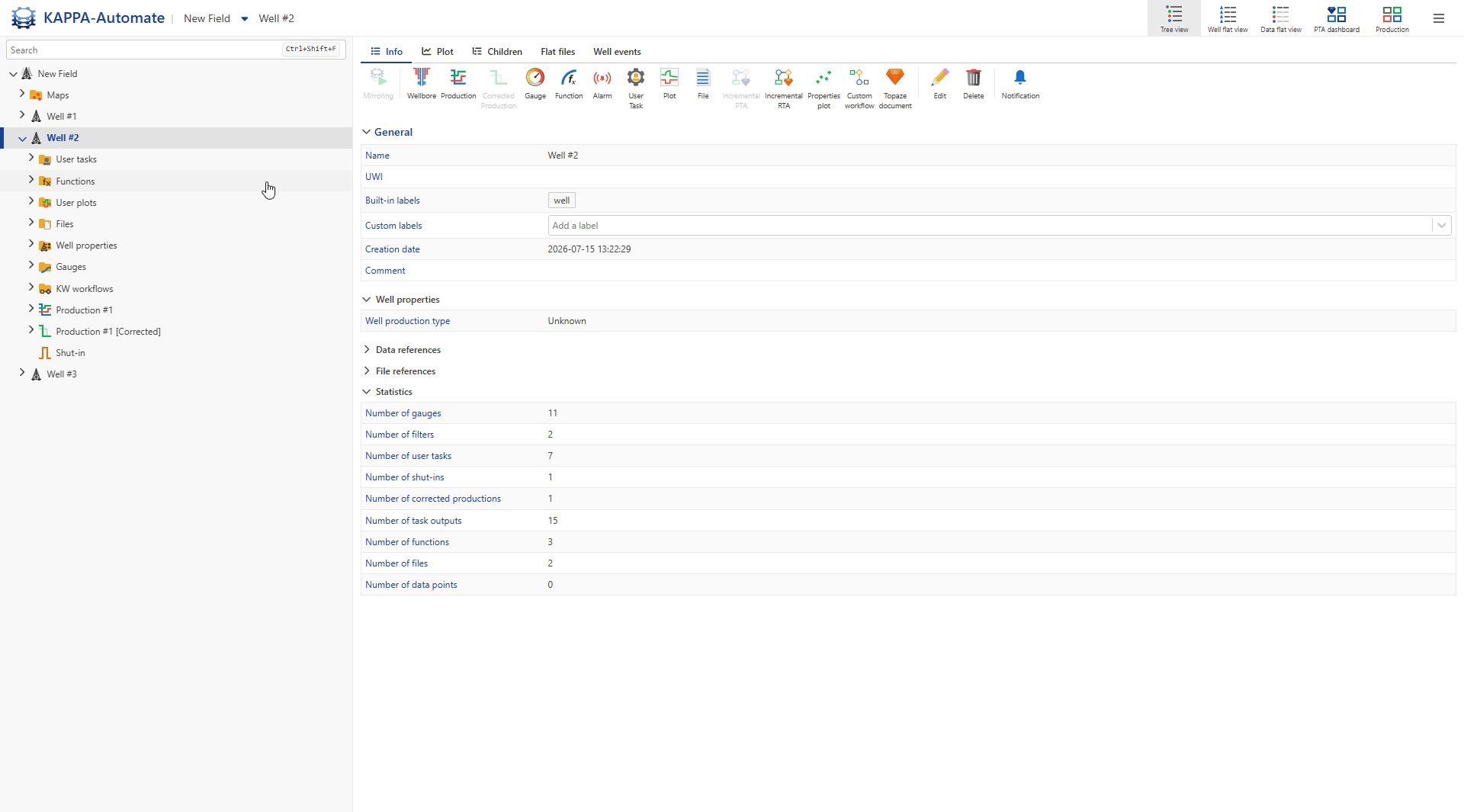Select Well properties tree item
The image size is (1464, 812).
[86, 246]
